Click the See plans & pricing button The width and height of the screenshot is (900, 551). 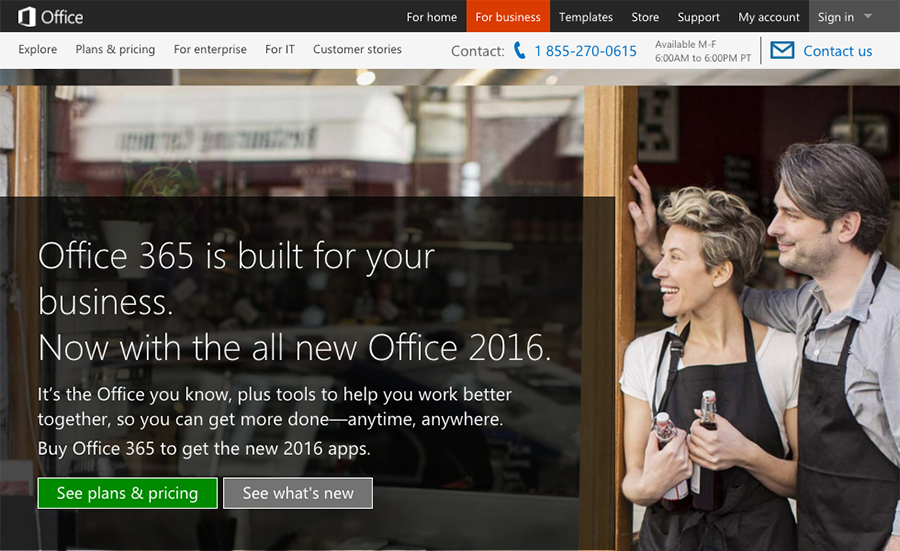point(127,493)
